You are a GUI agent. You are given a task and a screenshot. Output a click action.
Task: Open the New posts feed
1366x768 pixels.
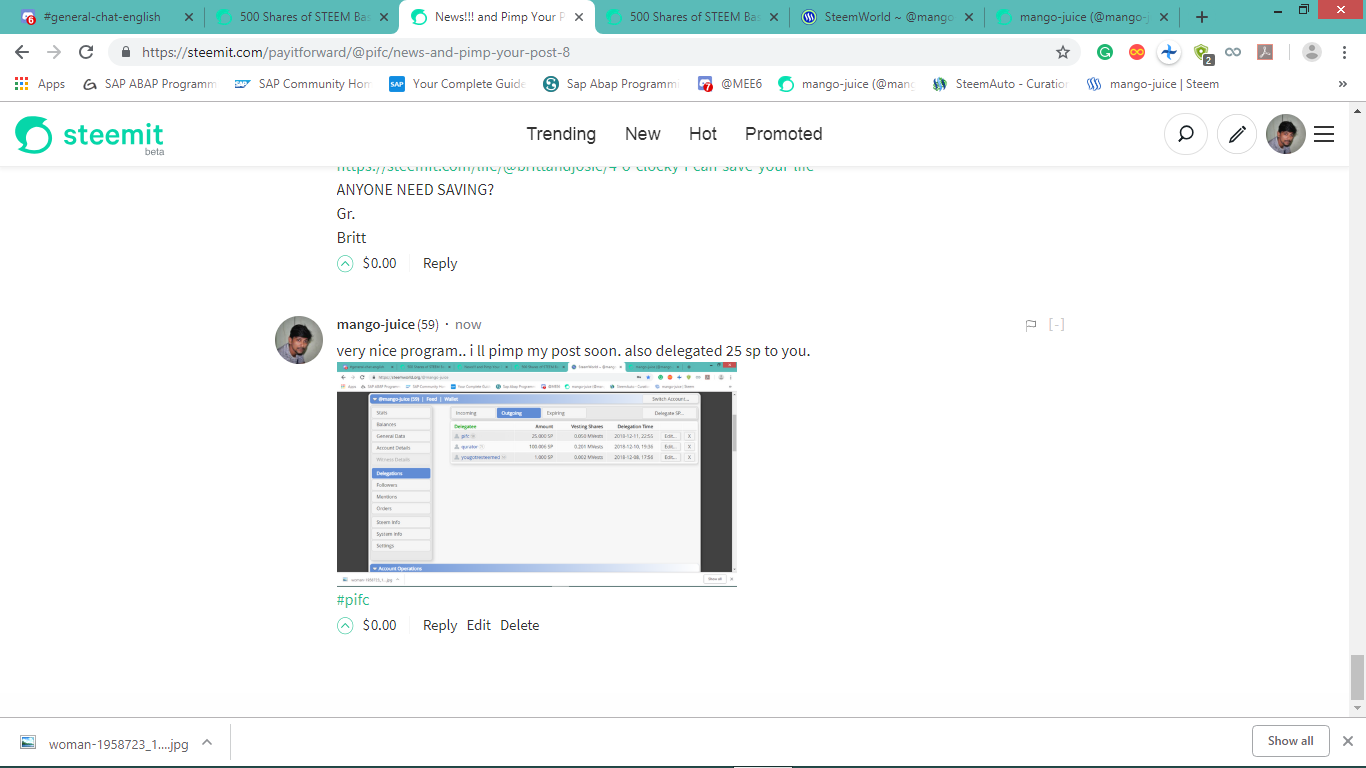point(643,134)
